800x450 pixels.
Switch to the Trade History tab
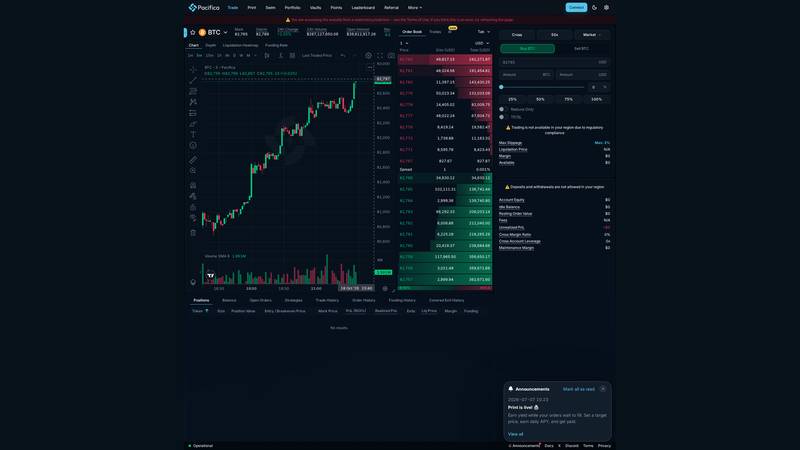[x=327, y=300]
